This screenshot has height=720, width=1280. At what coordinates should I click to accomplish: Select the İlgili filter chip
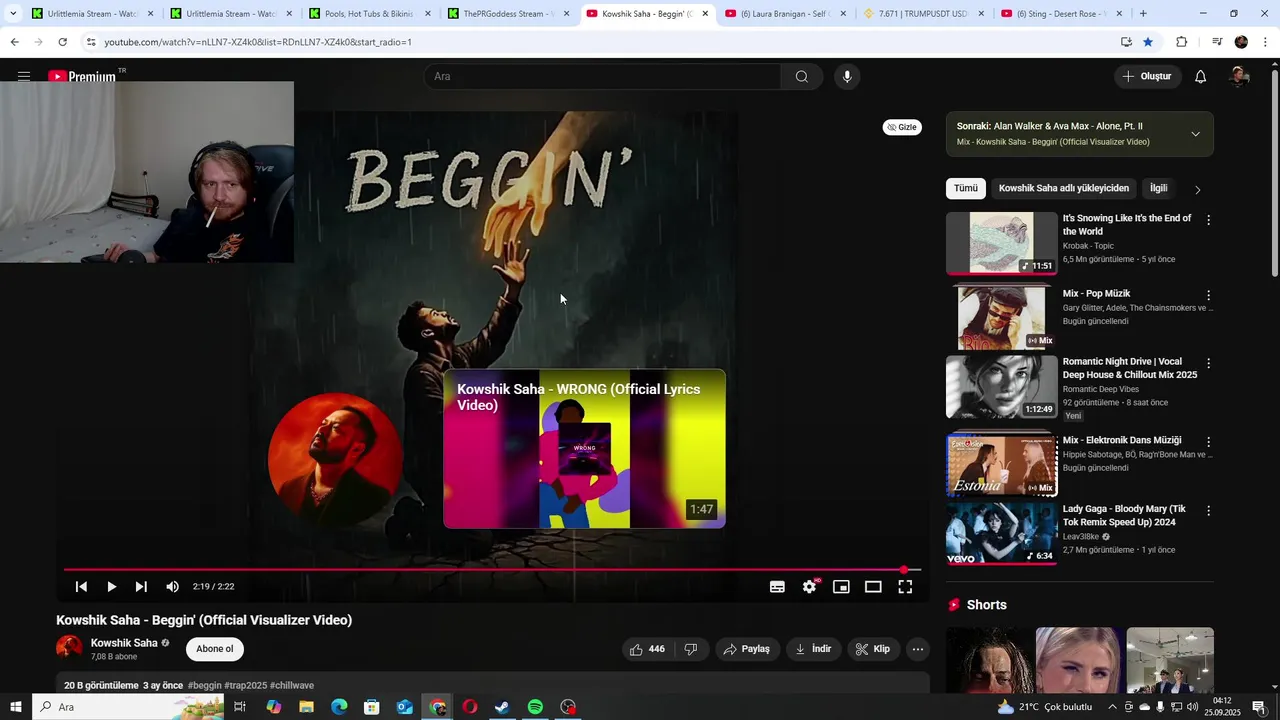(1158, 188)
